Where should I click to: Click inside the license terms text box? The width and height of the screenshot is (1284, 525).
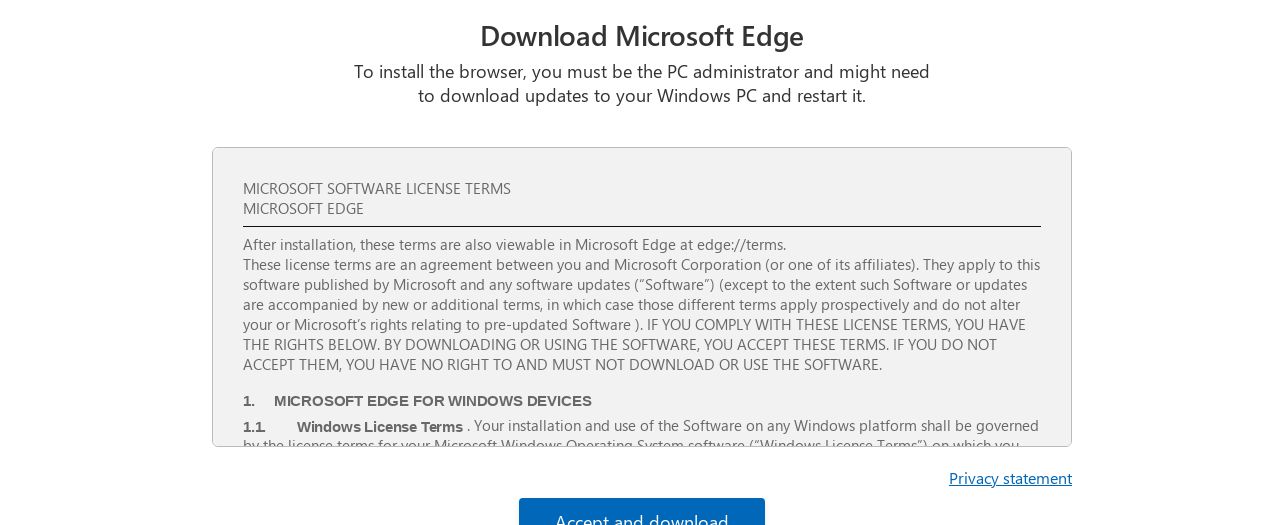pos(642,297)
